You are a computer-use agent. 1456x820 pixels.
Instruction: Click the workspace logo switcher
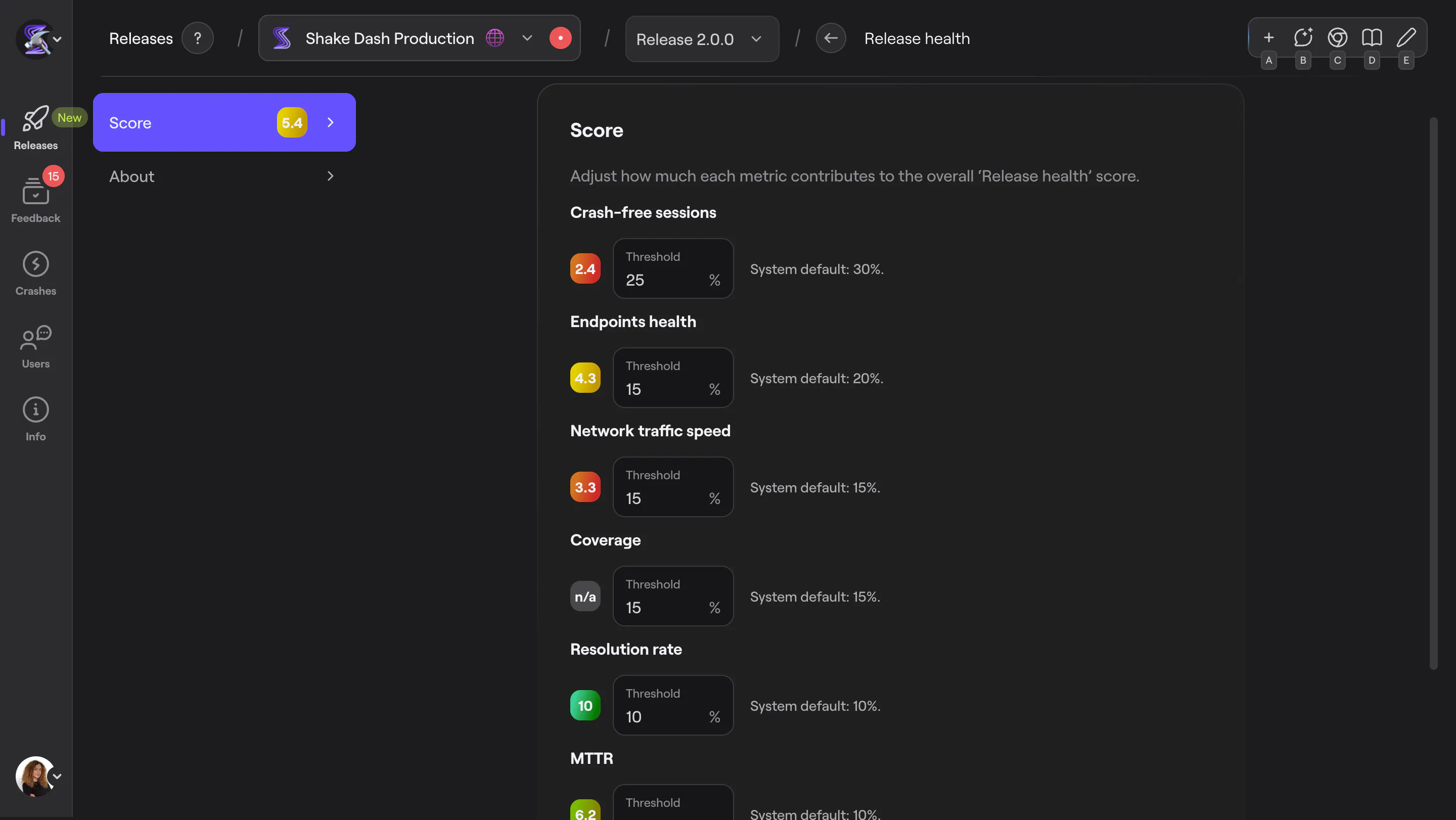[x=38, y=39]
